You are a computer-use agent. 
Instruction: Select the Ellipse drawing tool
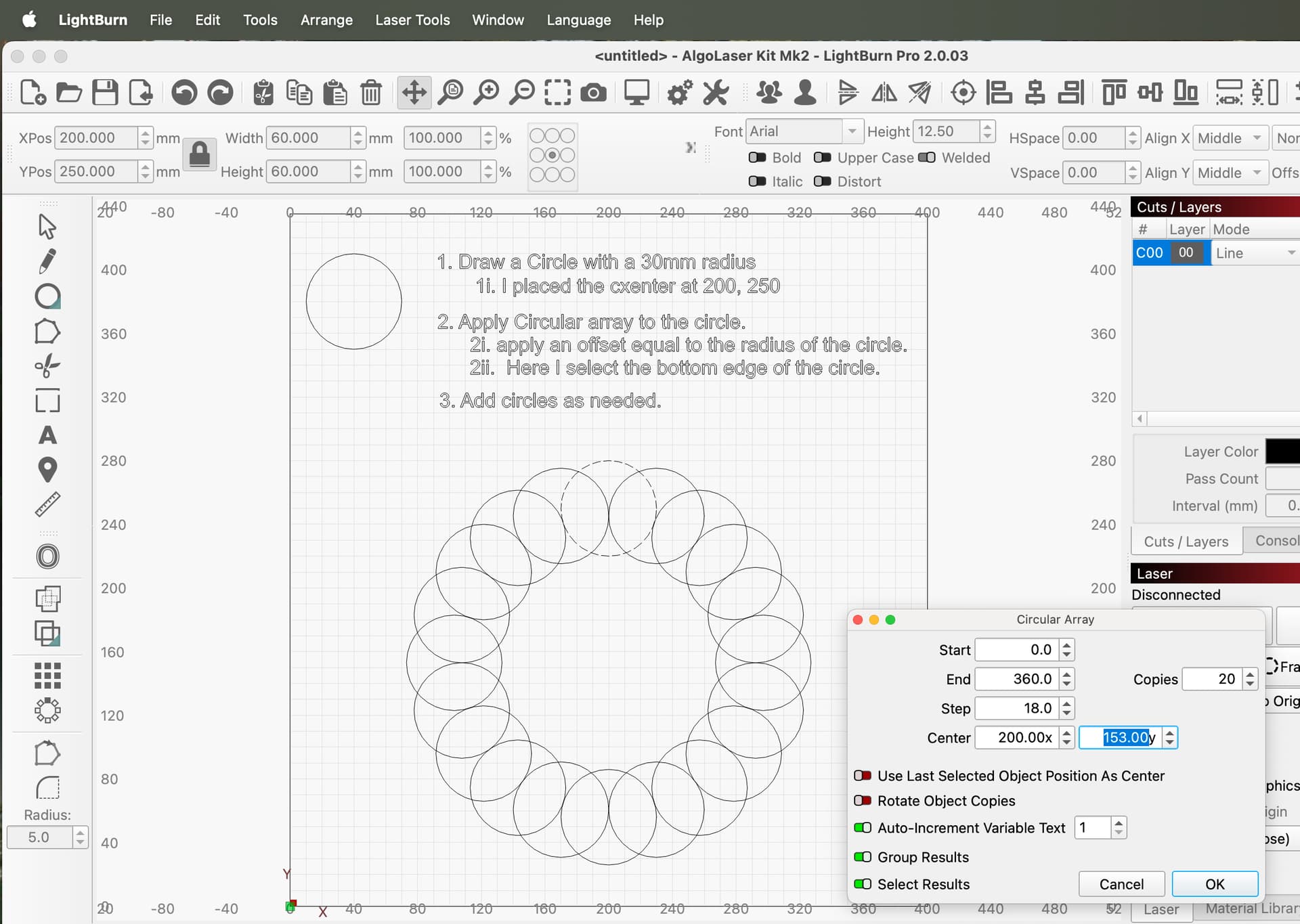tap(47, 296)
